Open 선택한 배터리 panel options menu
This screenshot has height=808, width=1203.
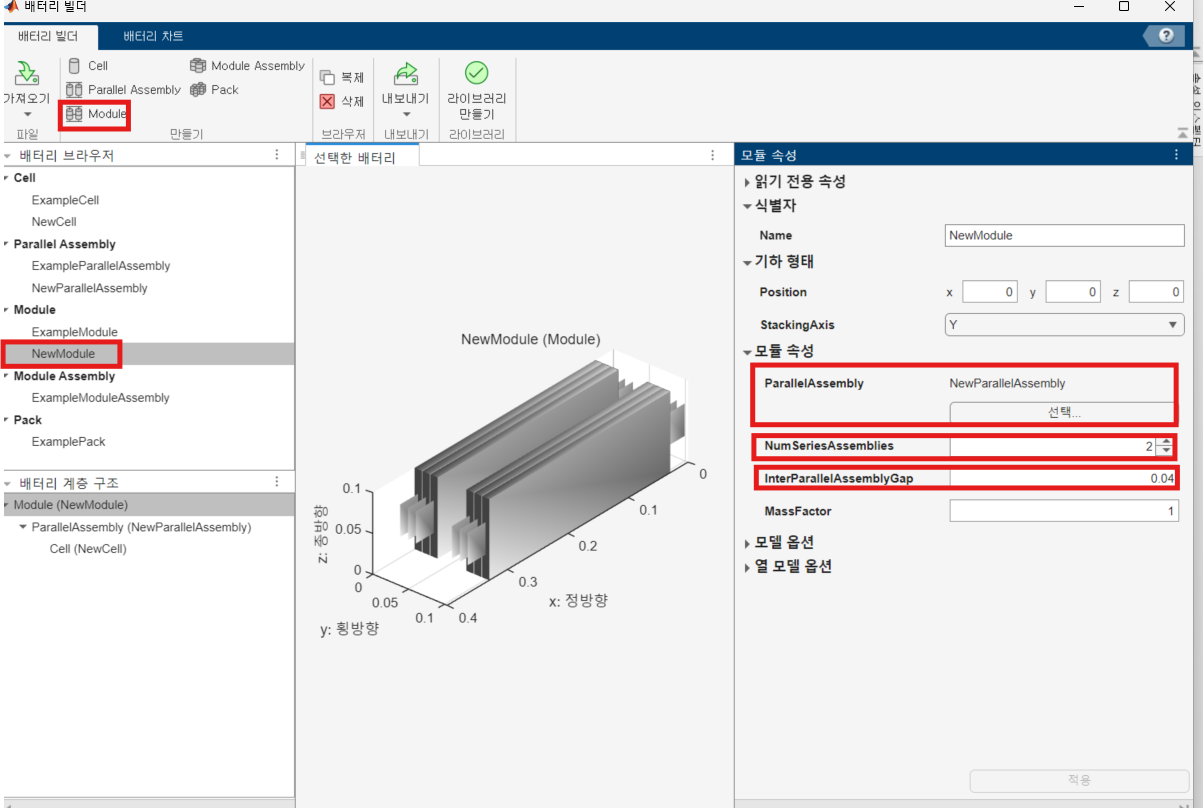712,155
